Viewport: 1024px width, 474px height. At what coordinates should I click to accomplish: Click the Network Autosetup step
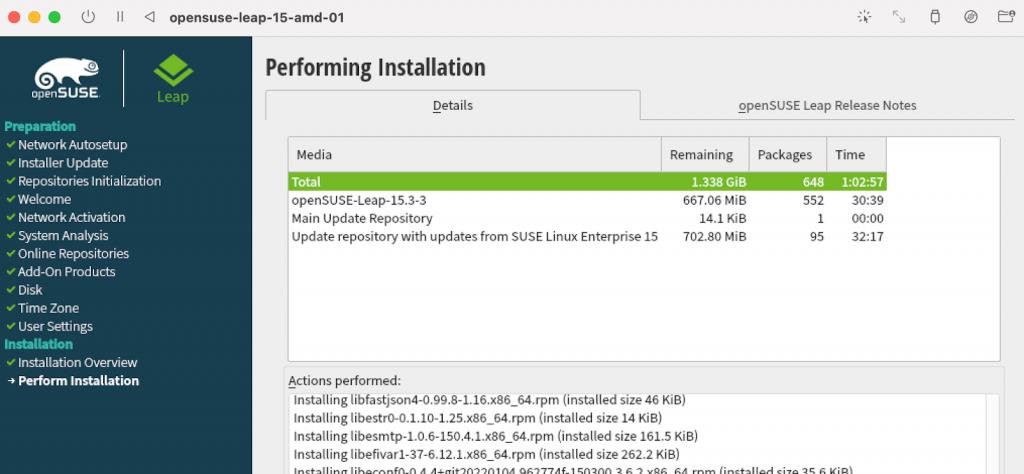[x=72, y=144]
